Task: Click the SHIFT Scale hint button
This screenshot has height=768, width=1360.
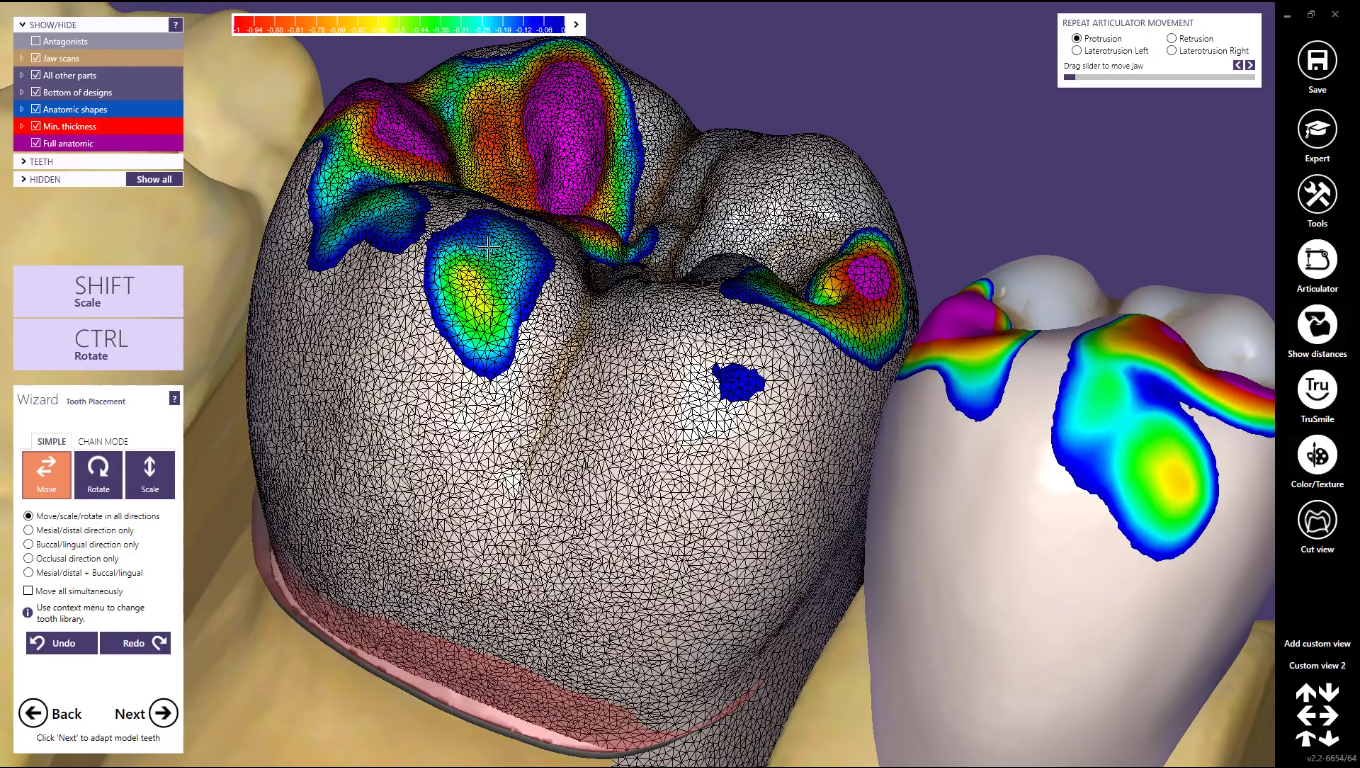Action: coord(98,291)
